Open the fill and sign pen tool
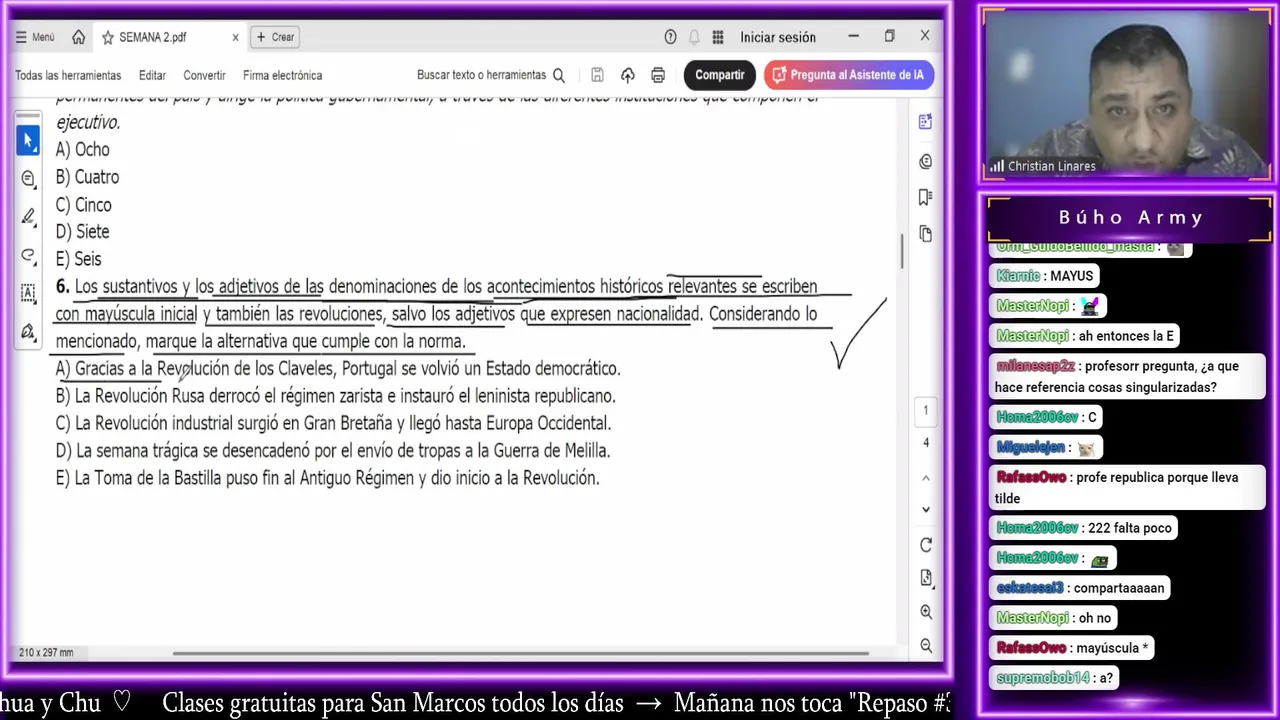The image size is (1280, 720). (x=28, y=331)
